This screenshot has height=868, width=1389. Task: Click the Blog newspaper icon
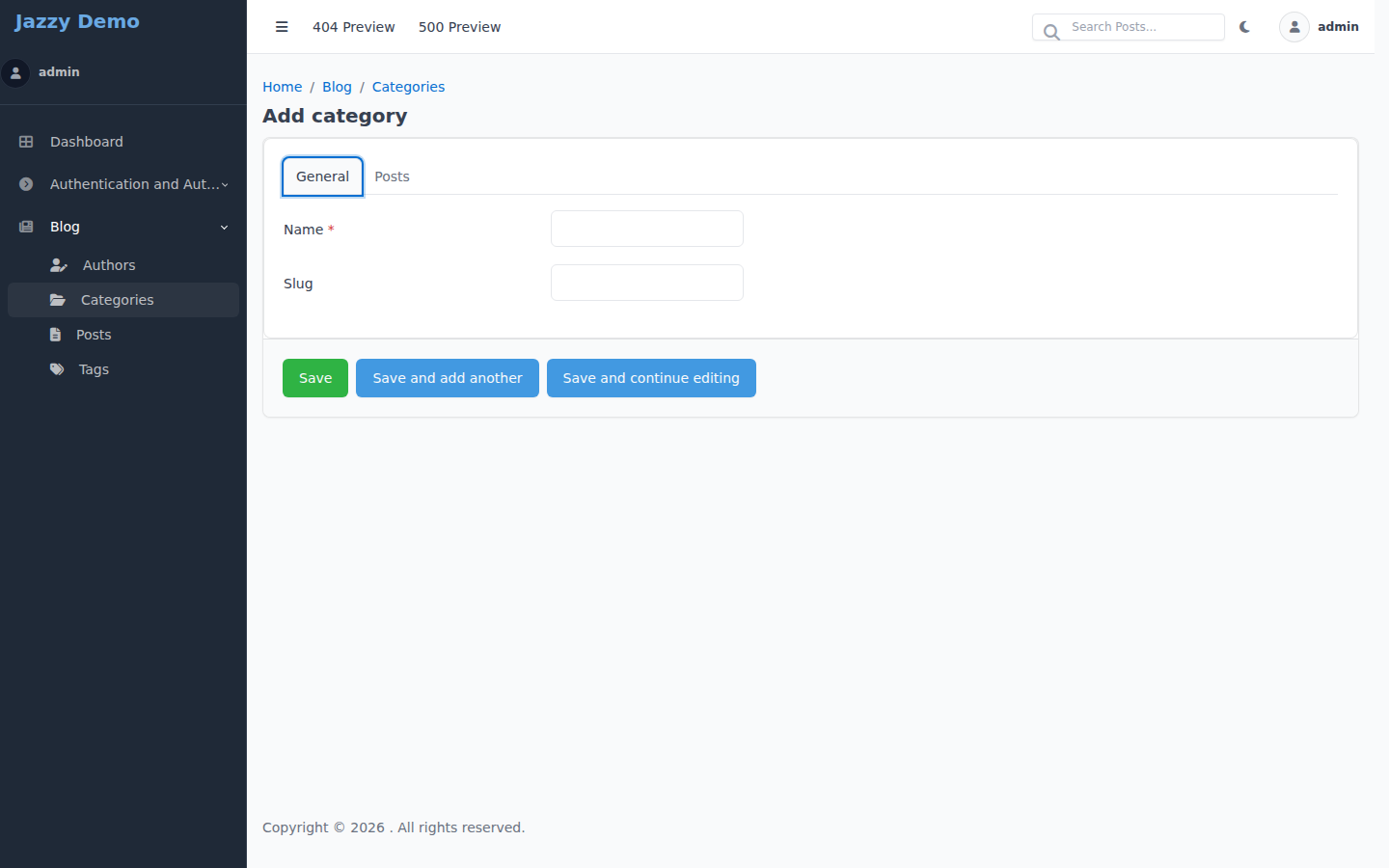[x=26, y=227]
